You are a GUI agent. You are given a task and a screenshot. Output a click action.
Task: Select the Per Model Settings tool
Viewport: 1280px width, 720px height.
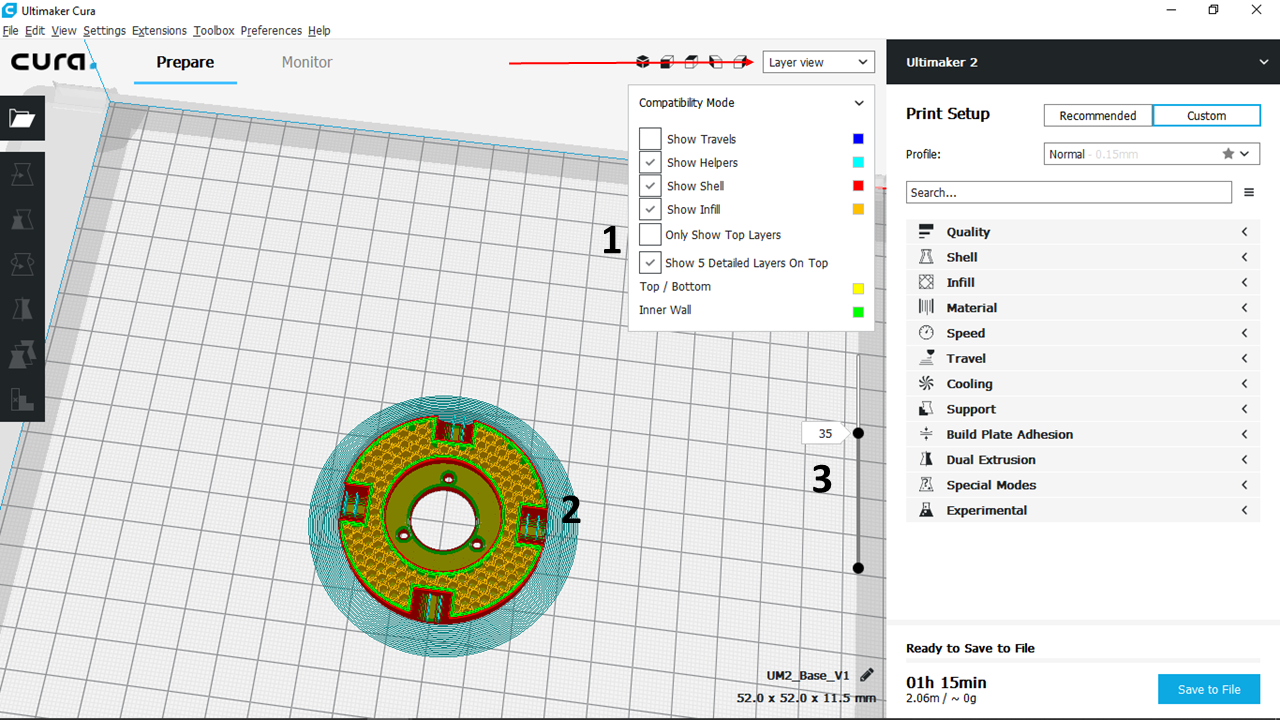(x=22, y=354)
